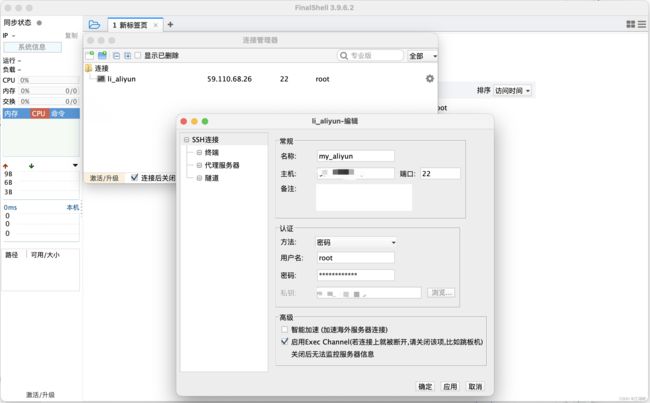Click 激活/升级 at sidebar bottom
The height and width of the screenshot is (403, 650).
40,395
